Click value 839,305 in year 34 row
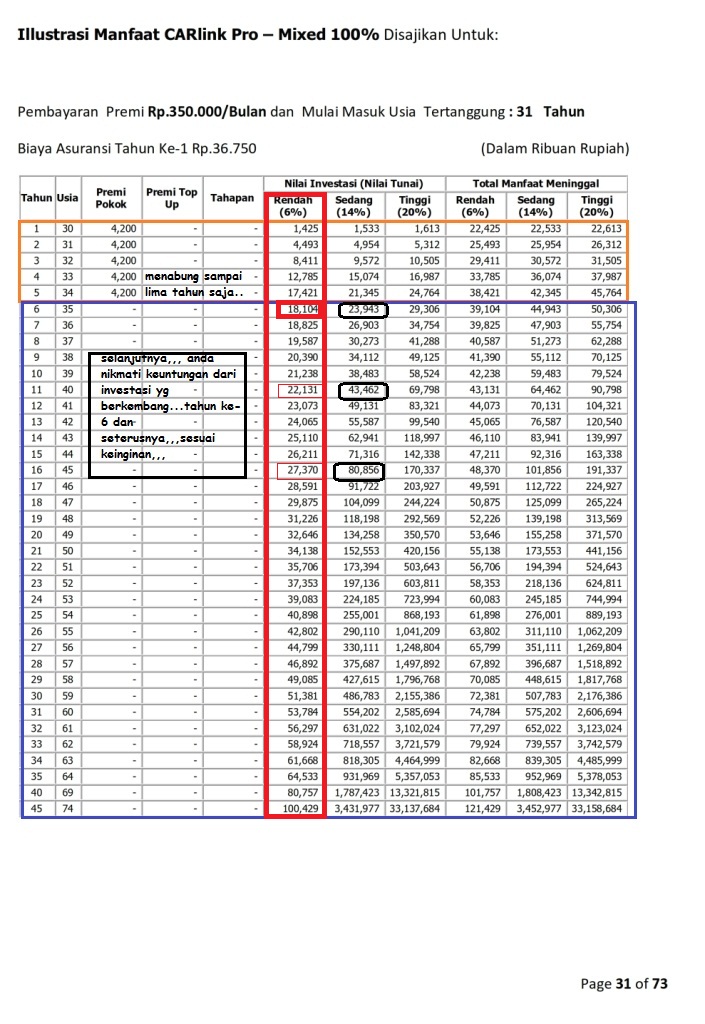 tap(543, 760)
